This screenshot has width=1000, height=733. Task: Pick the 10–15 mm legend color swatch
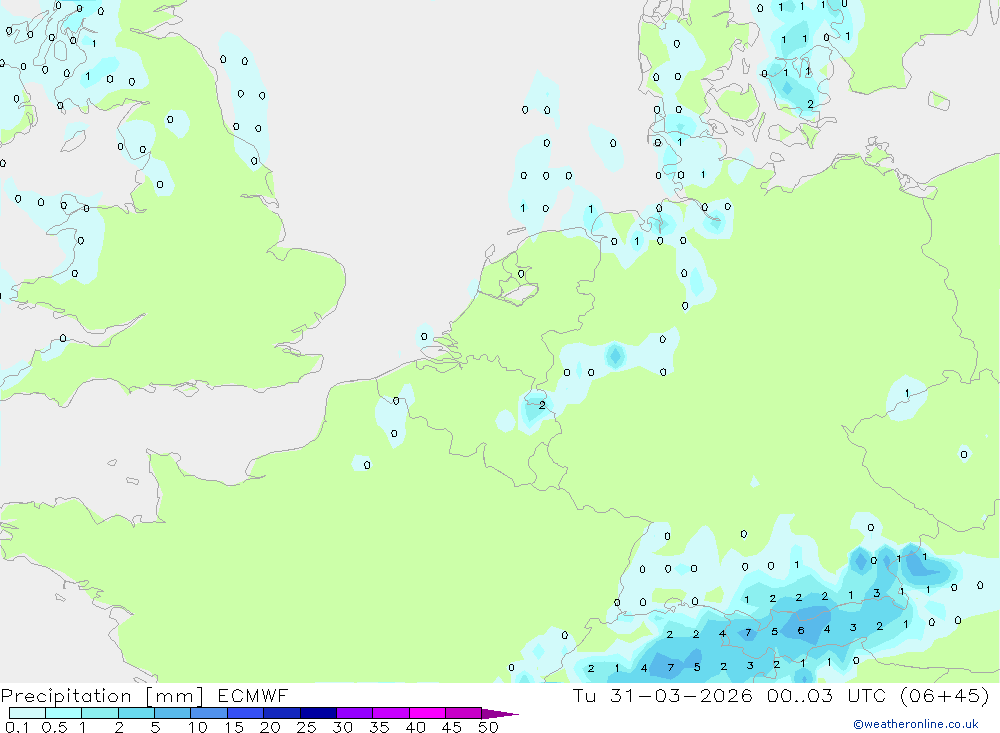point(209,713)
